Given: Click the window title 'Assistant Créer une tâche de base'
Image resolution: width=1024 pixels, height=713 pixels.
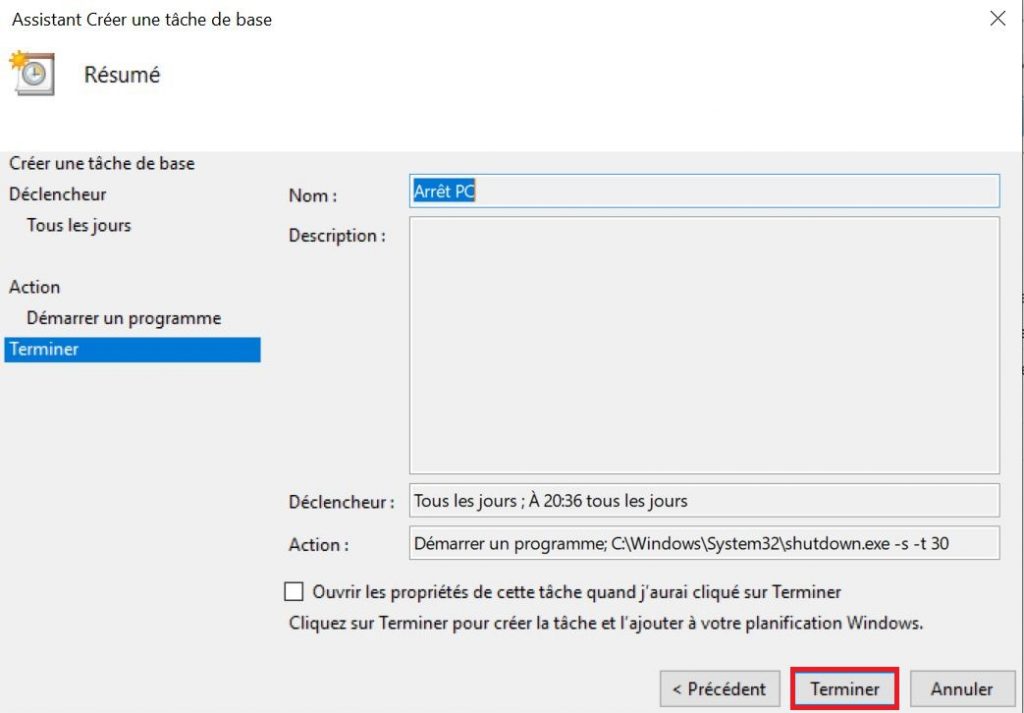Looking at the screenshot, I should (x=141, y=18).
